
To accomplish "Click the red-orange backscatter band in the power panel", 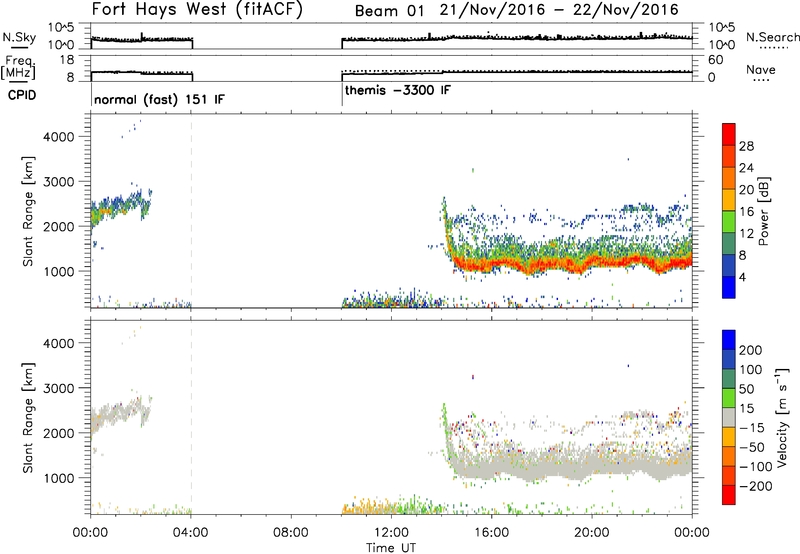I will (x=571, y=264).
